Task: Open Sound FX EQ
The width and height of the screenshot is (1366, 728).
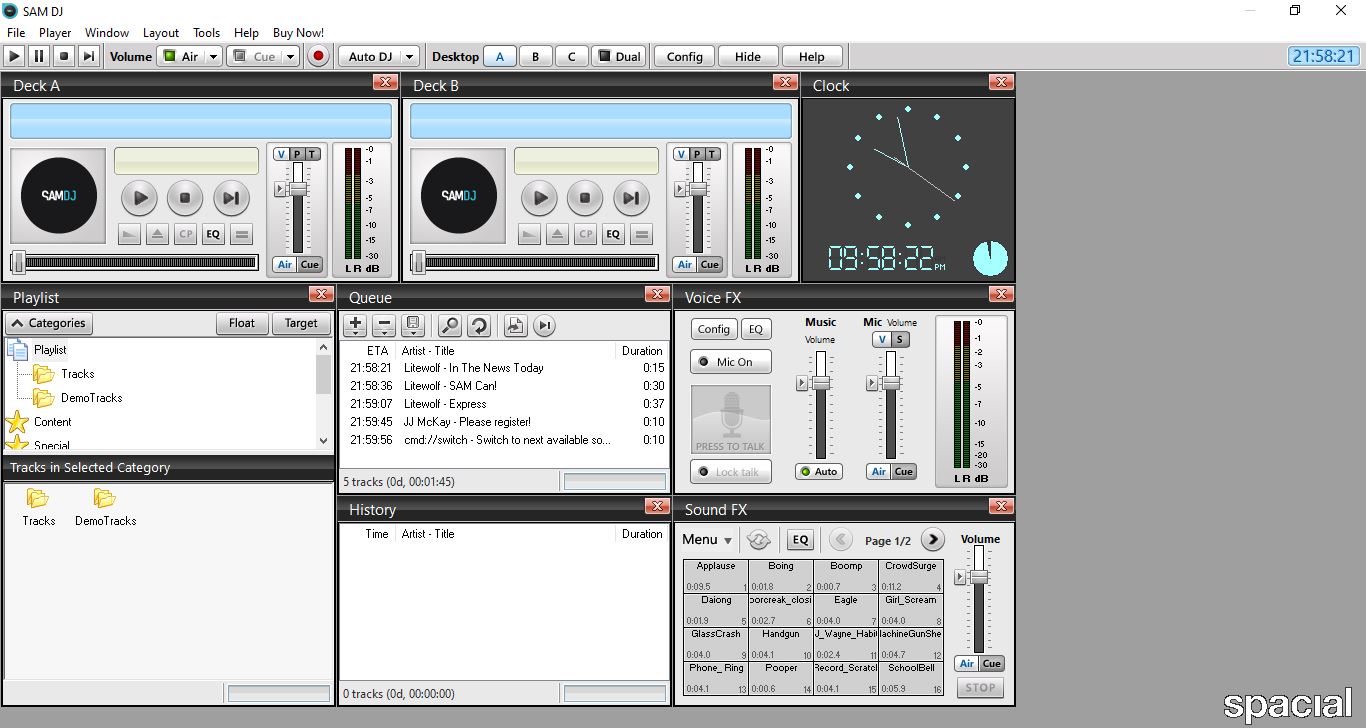Action: coord(800,540)
